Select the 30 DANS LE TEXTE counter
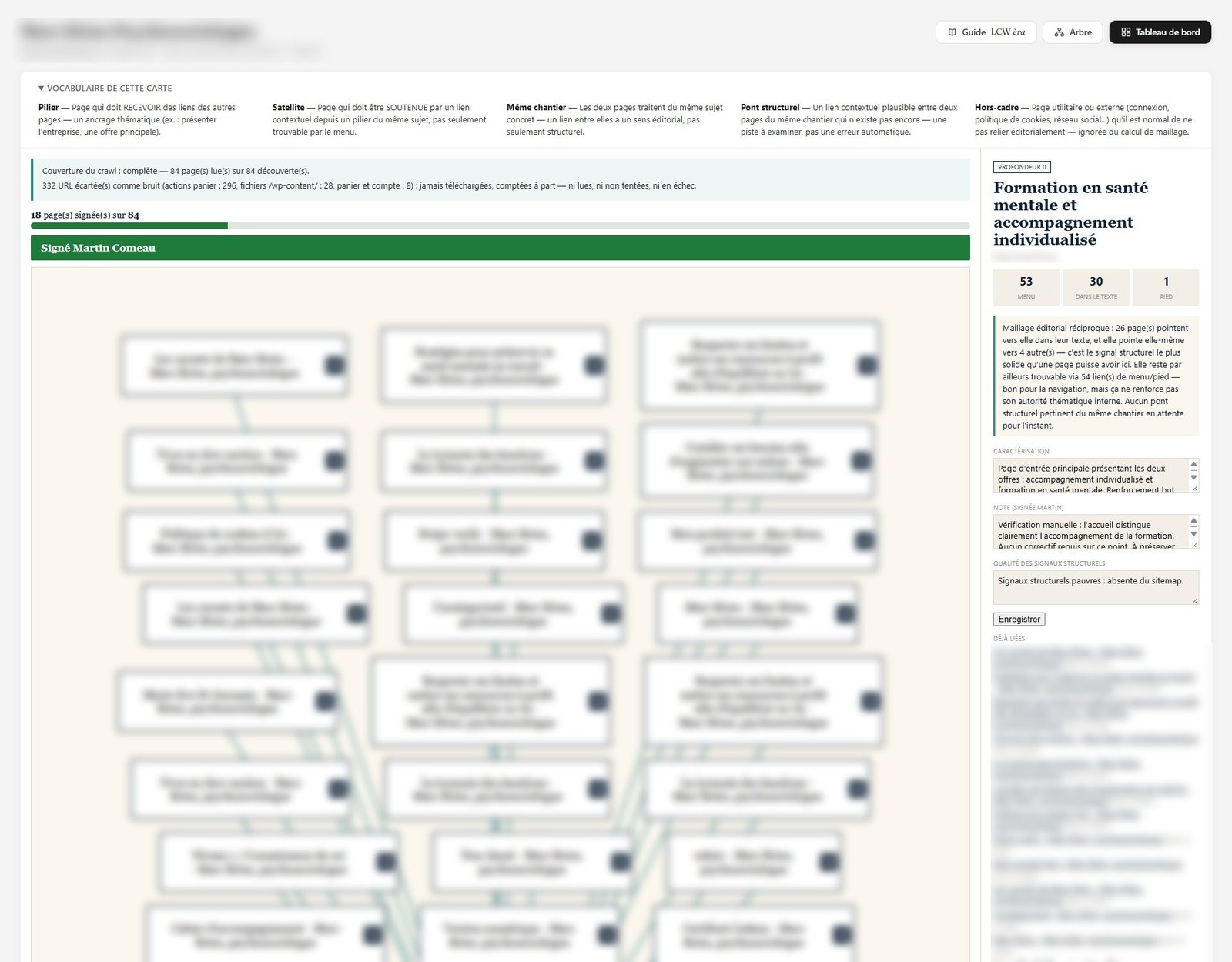Viewport: 1232px width, 962px height. (1096, 288)
